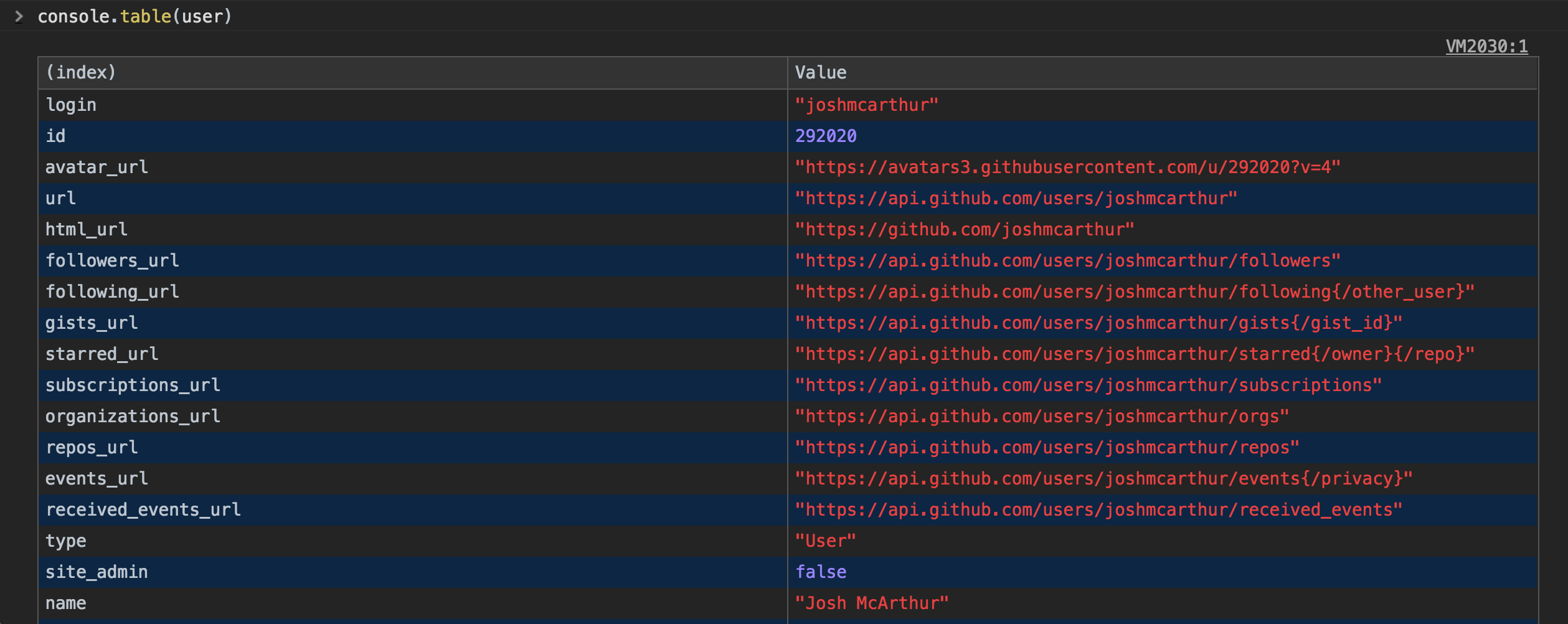The height and width of the screenshot is (624, 1568).
Task: Click the console prompt chevron icon
Action: [x=19, y=16]
